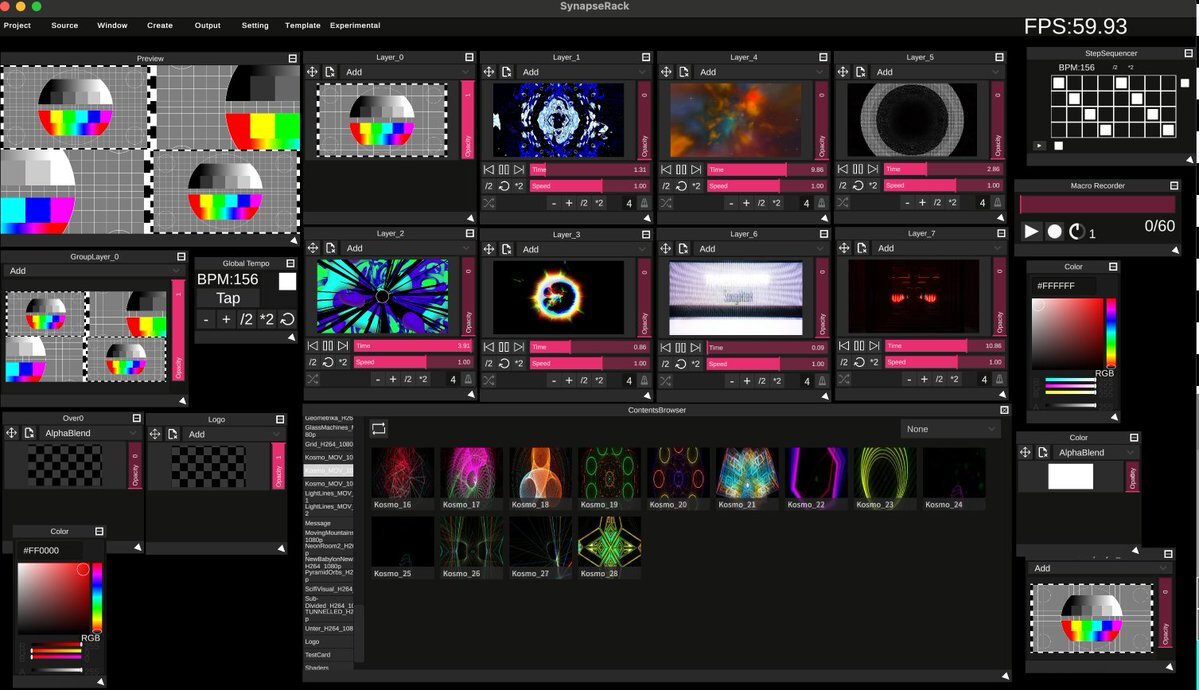Open the AlphaBlend dropdown in Over0 panel

(x=90, y=433)
